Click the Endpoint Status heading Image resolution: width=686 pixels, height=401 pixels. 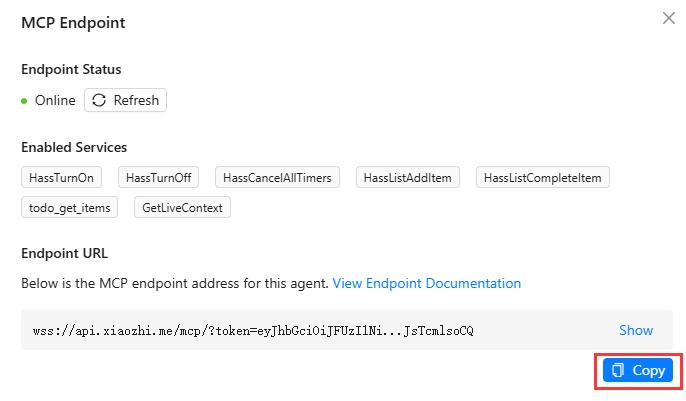point(71,70)
